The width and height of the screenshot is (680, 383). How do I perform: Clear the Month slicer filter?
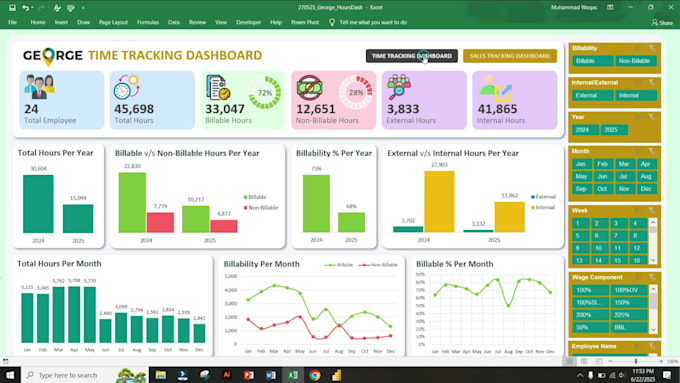[652, 151]
